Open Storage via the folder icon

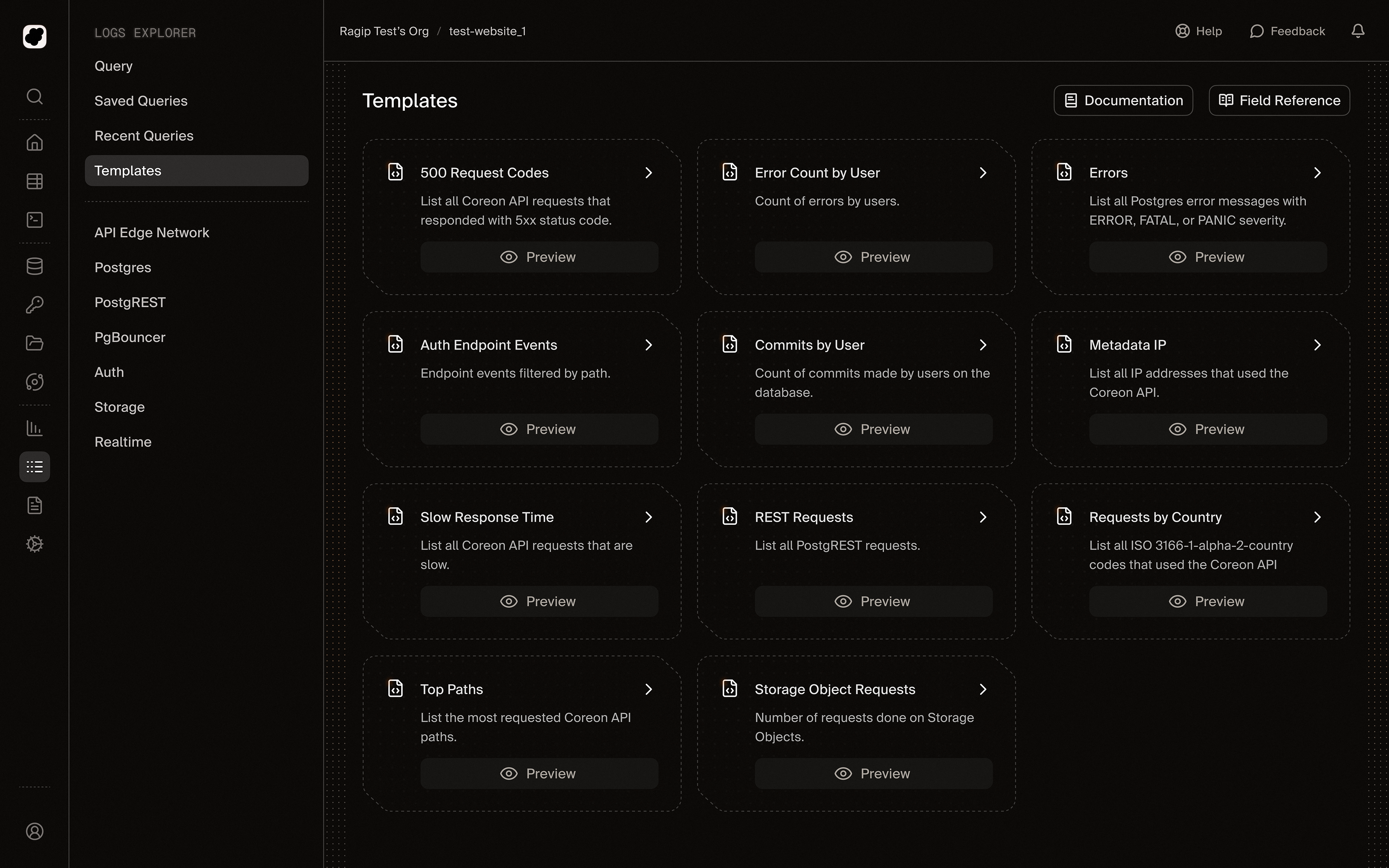click(35, 343)
